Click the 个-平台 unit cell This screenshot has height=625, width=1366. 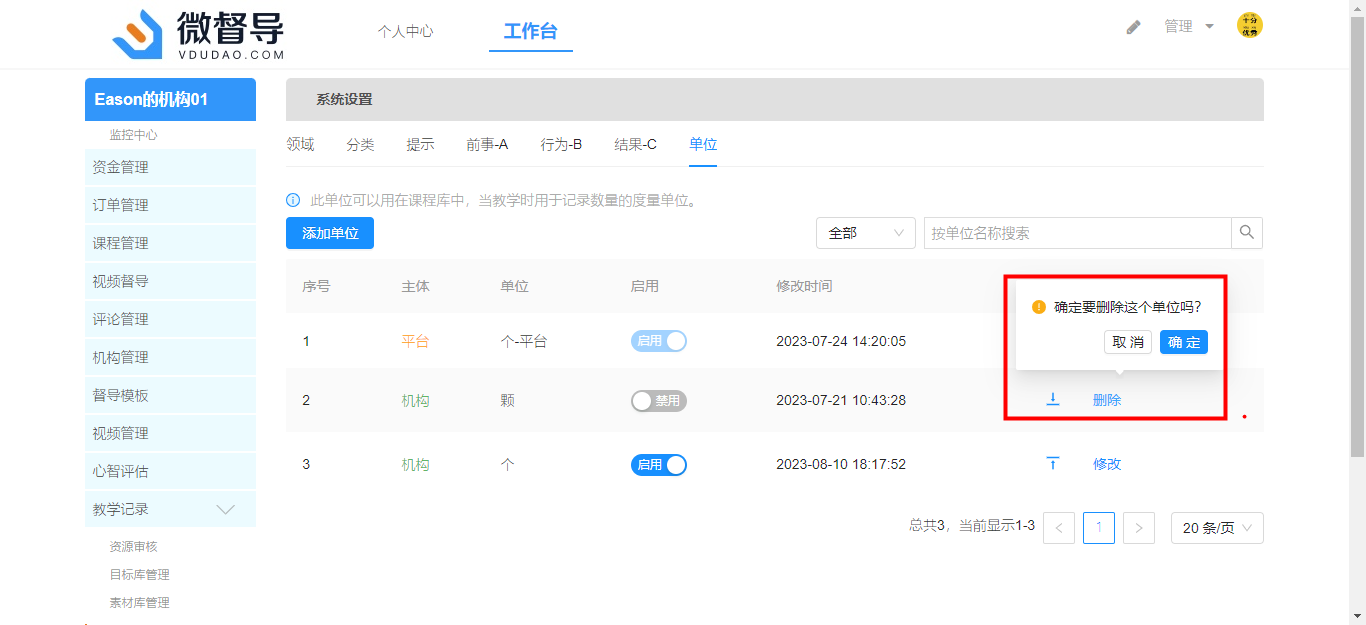tap(524, 341)
